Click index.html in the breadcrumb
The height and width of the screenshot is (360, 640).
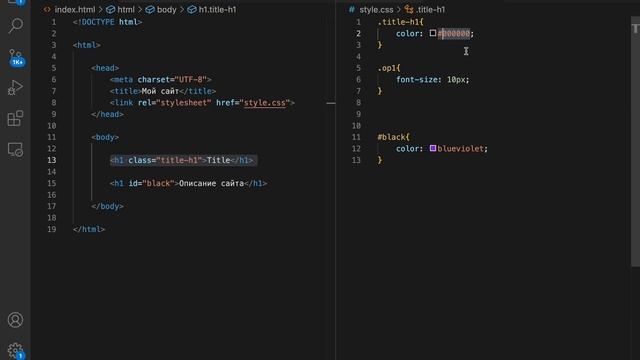75,9
